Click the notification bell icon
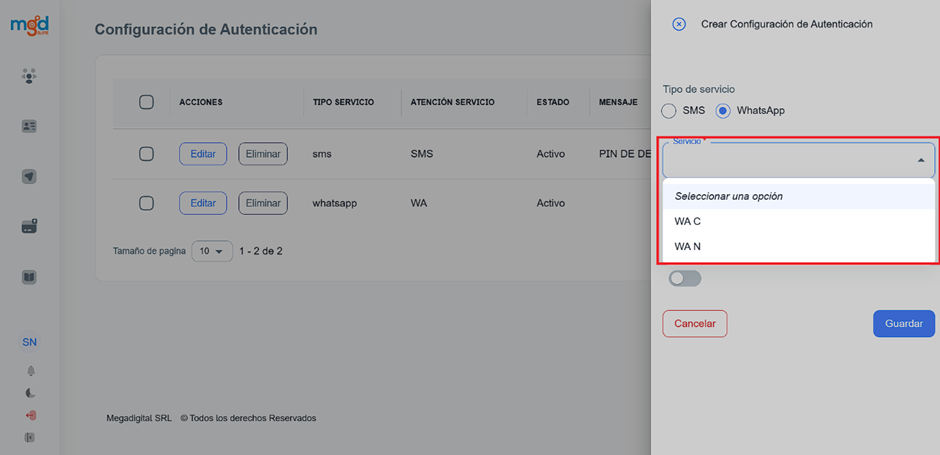 click(30, 370)
